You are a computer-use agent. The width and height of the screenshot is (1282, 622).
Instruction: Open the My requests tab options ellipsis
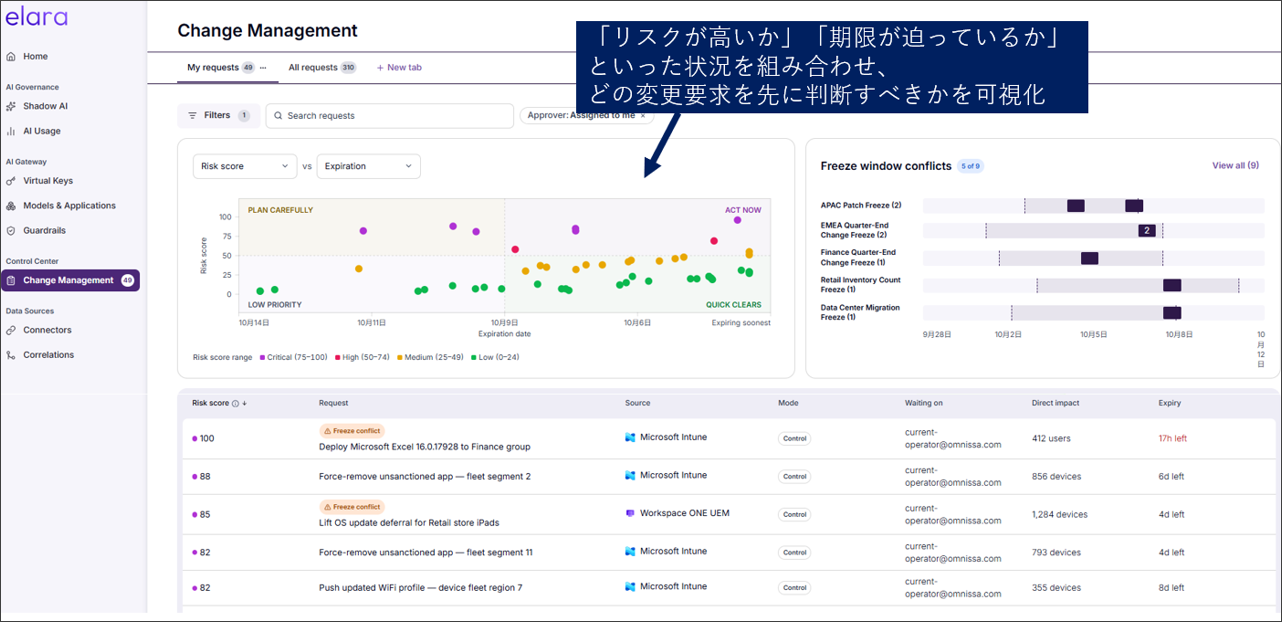[263, 68]
